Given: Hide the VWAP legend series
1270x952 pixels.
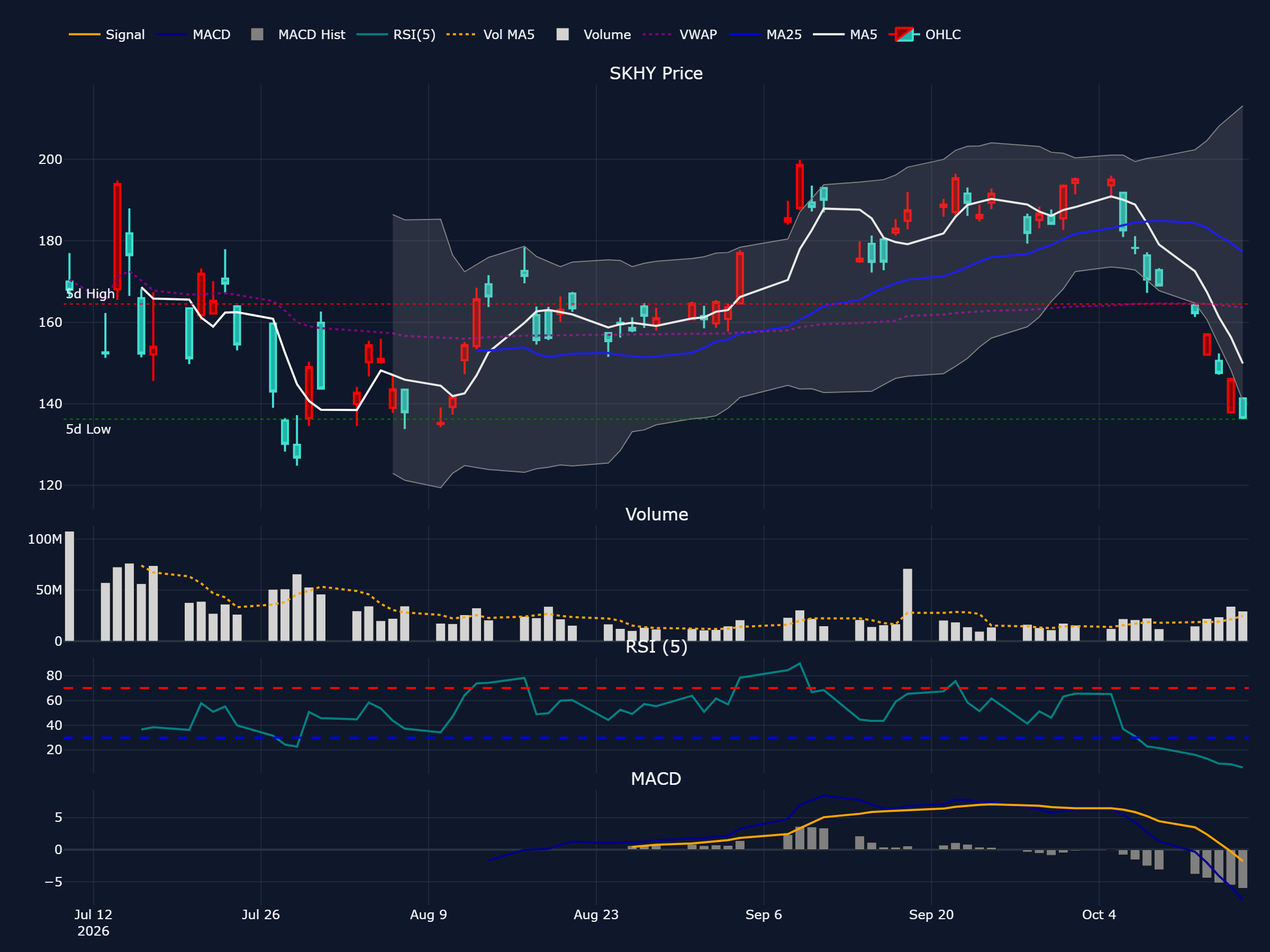Looking at the screenshot, I should [680, 34].
